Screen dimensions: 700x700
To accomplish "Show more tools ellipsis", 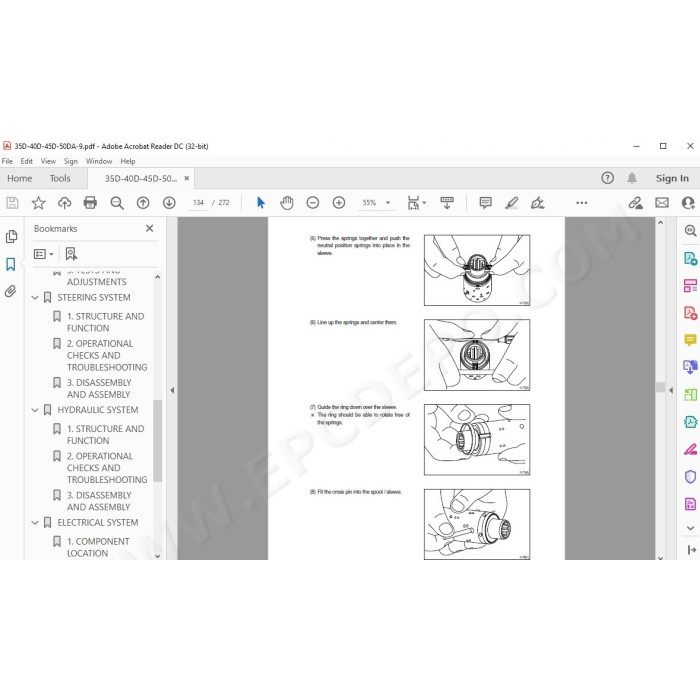I will click(582, 203).
